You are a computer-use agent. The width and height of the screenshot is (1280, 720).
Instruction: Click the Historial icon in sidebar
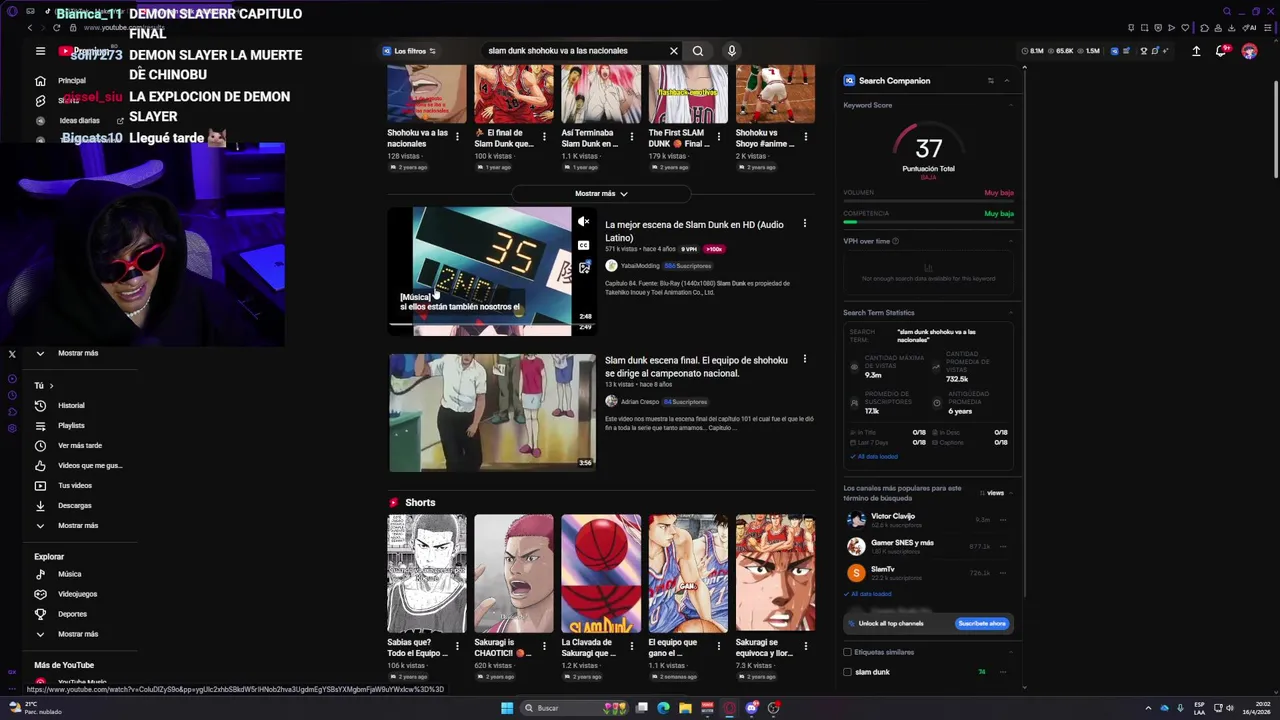coord(40,405)
